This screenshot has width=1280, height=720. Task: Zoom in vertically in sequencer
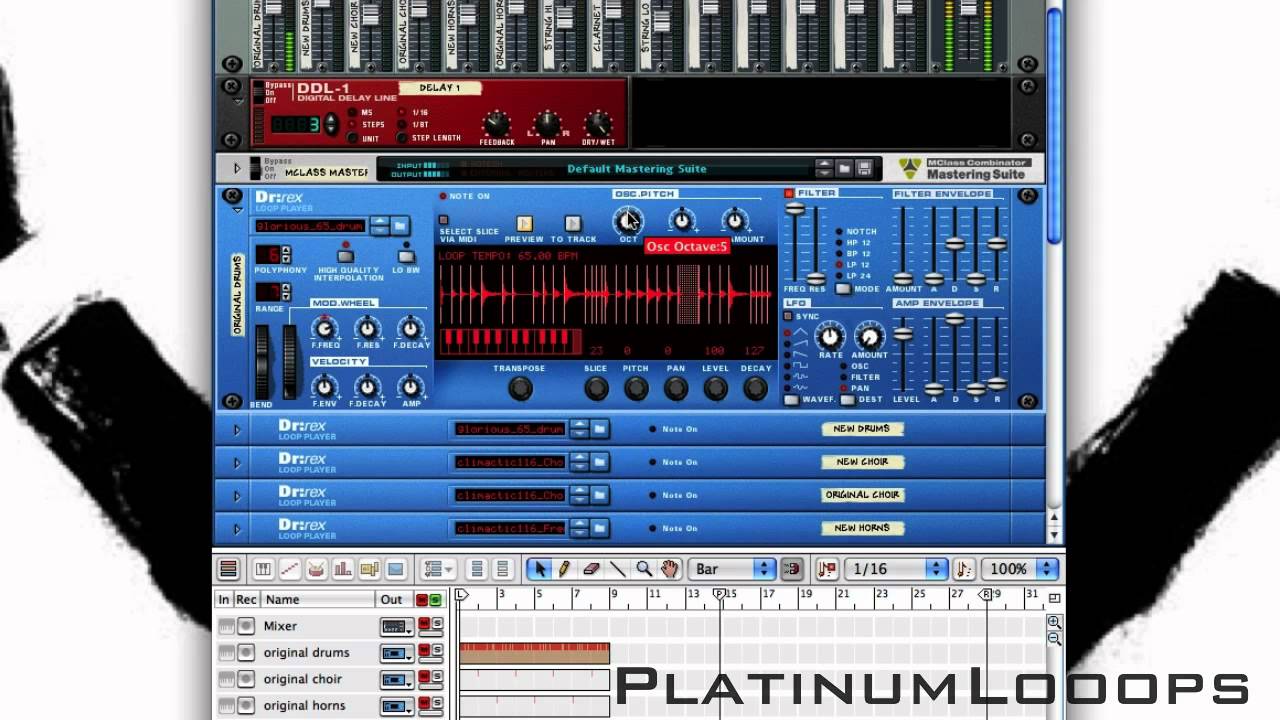click(1054, 622)
